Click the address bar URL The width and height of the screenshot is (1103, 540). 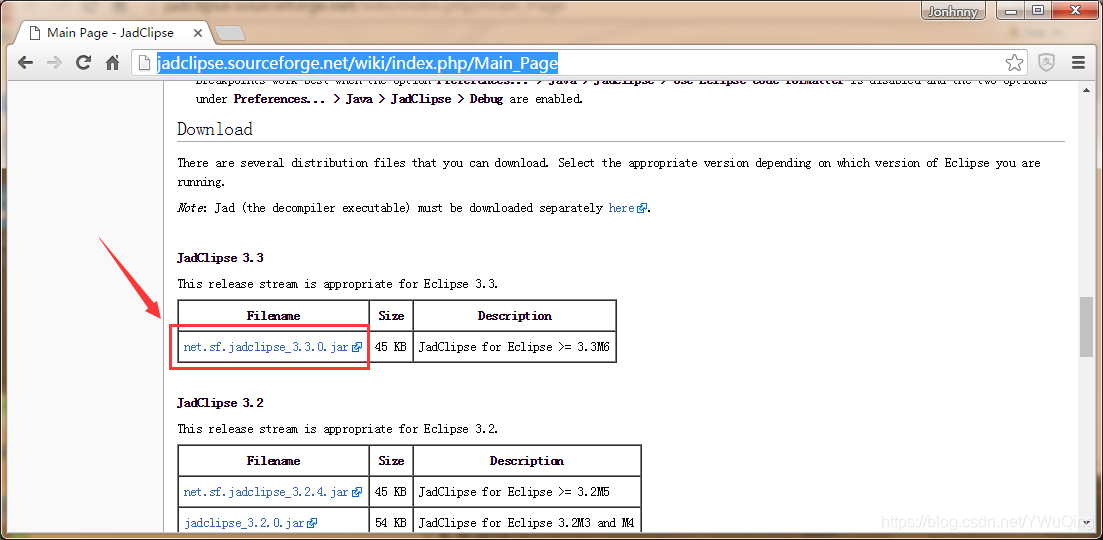357,63
